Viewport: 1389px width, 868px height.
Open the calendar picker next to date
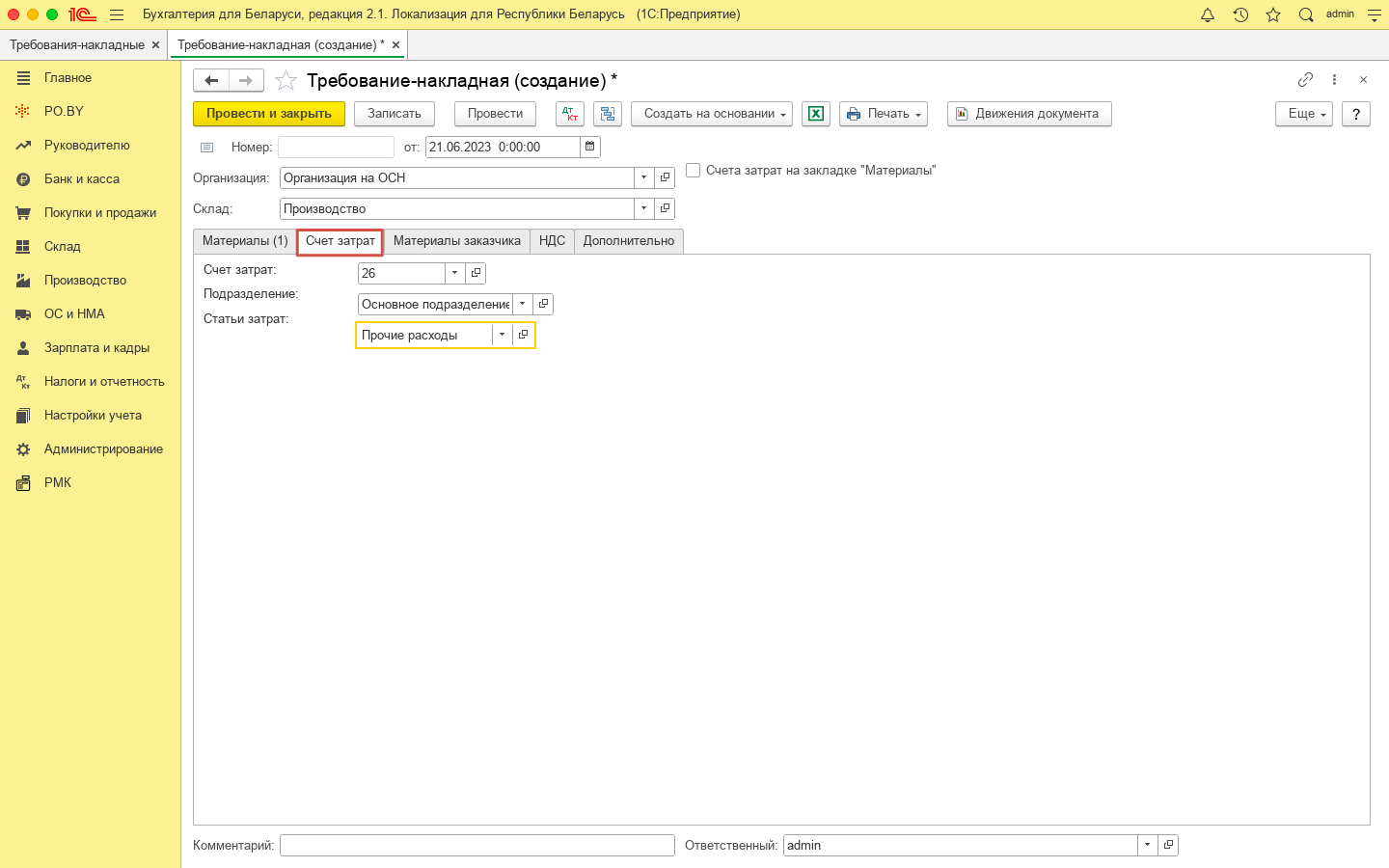[x=590, y=147]
